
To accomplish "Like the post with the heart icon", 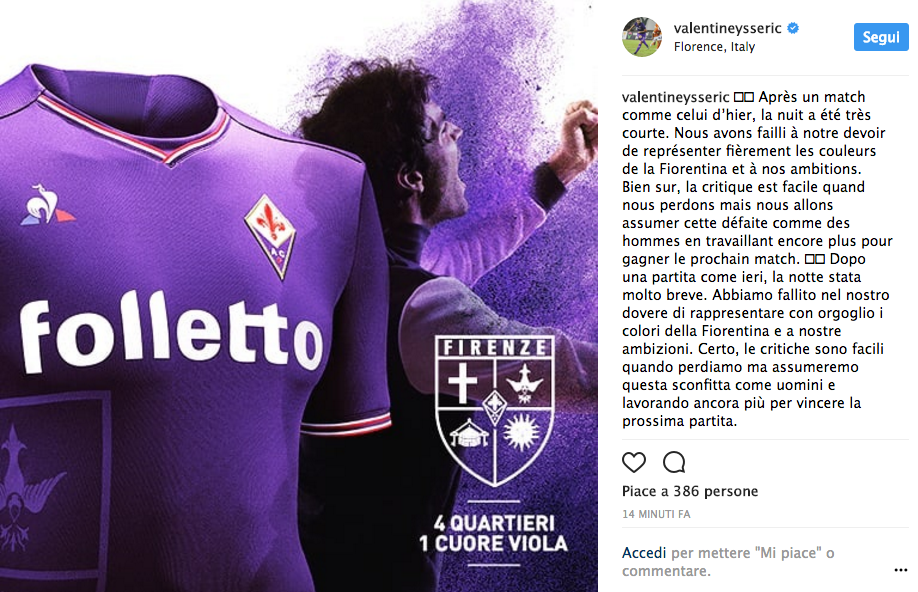I will pos(633,463).
